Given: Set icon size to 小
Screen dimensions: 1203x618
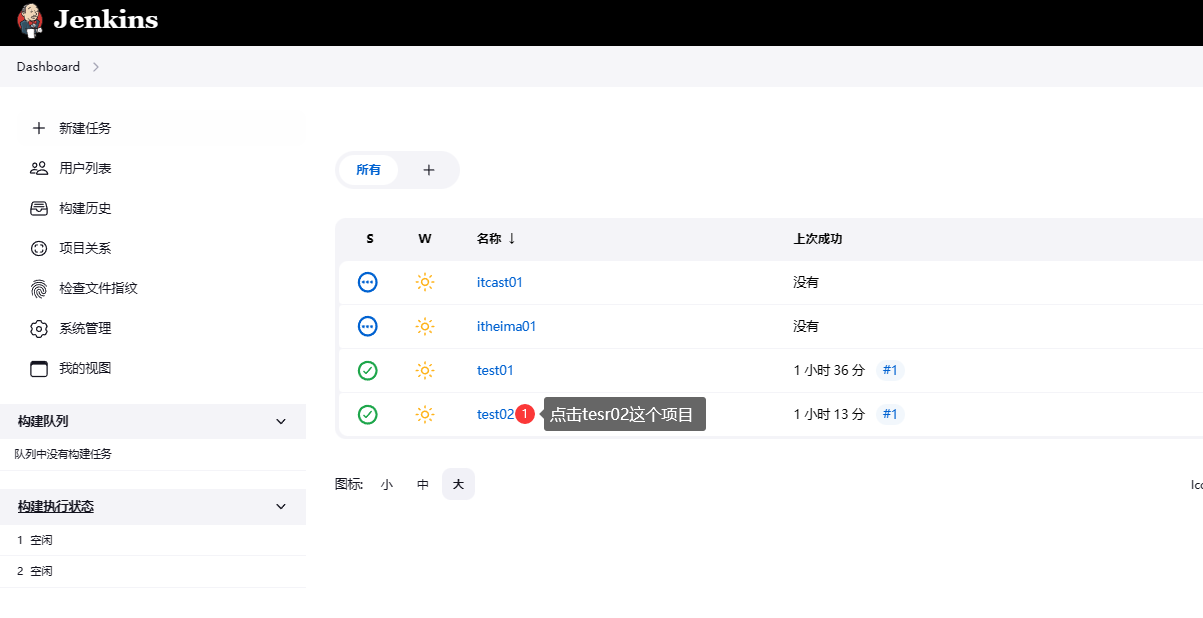Looking at the screenshot, I should (x=387, y=484).
